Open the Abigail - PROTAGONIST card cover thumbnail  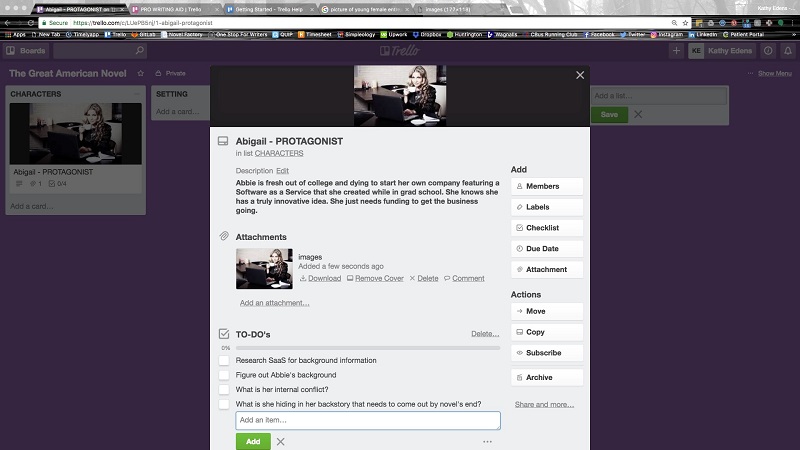pos(76,134)
